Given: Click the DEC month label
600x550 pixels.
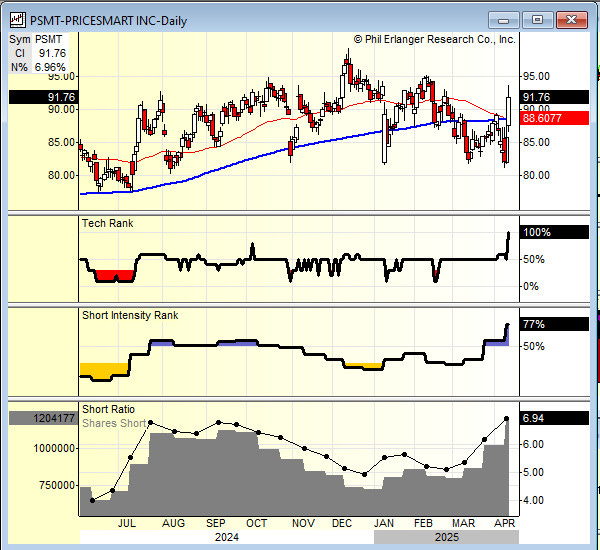Looking at the screenshot, I should pyautogui.click(x=342, y=523).
